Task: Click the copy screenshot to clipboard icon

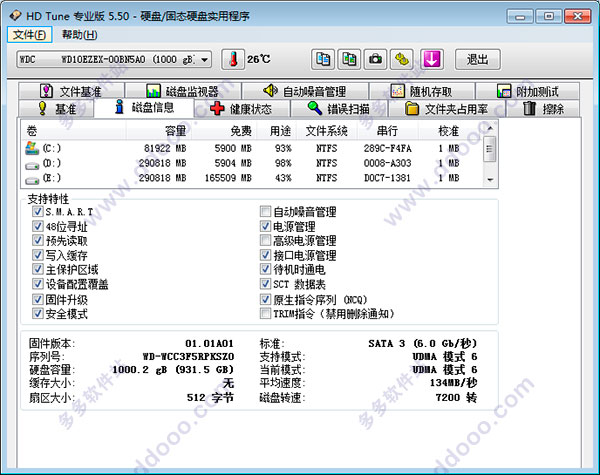Action: pyautogui.click(x=349, y=59)
